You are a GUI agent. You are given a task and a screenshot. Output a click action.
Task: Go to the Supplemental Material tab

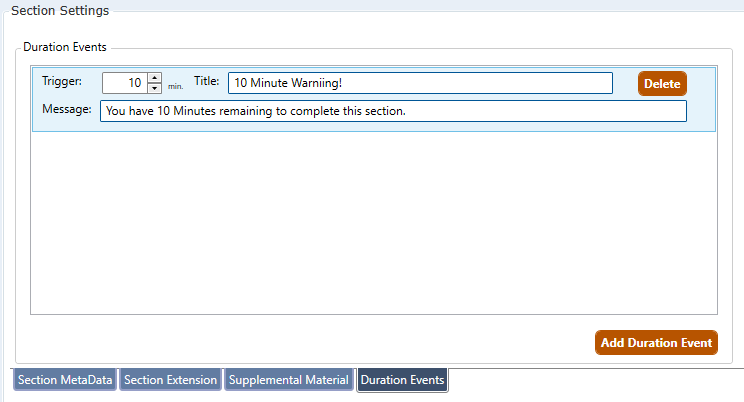tap(288, 380)
